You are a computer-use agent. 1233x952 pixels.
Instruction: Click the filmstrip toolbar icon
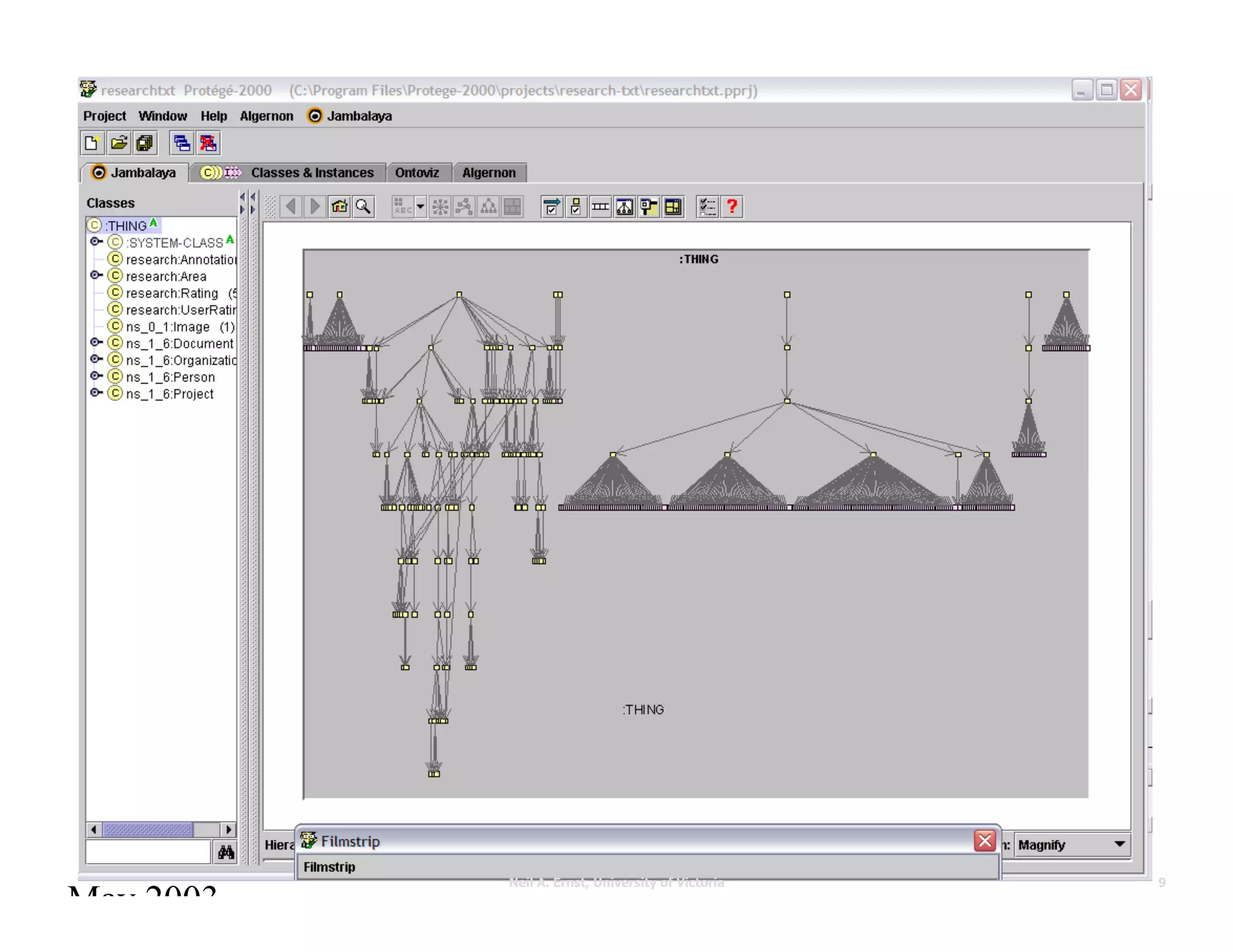(600, 207)
